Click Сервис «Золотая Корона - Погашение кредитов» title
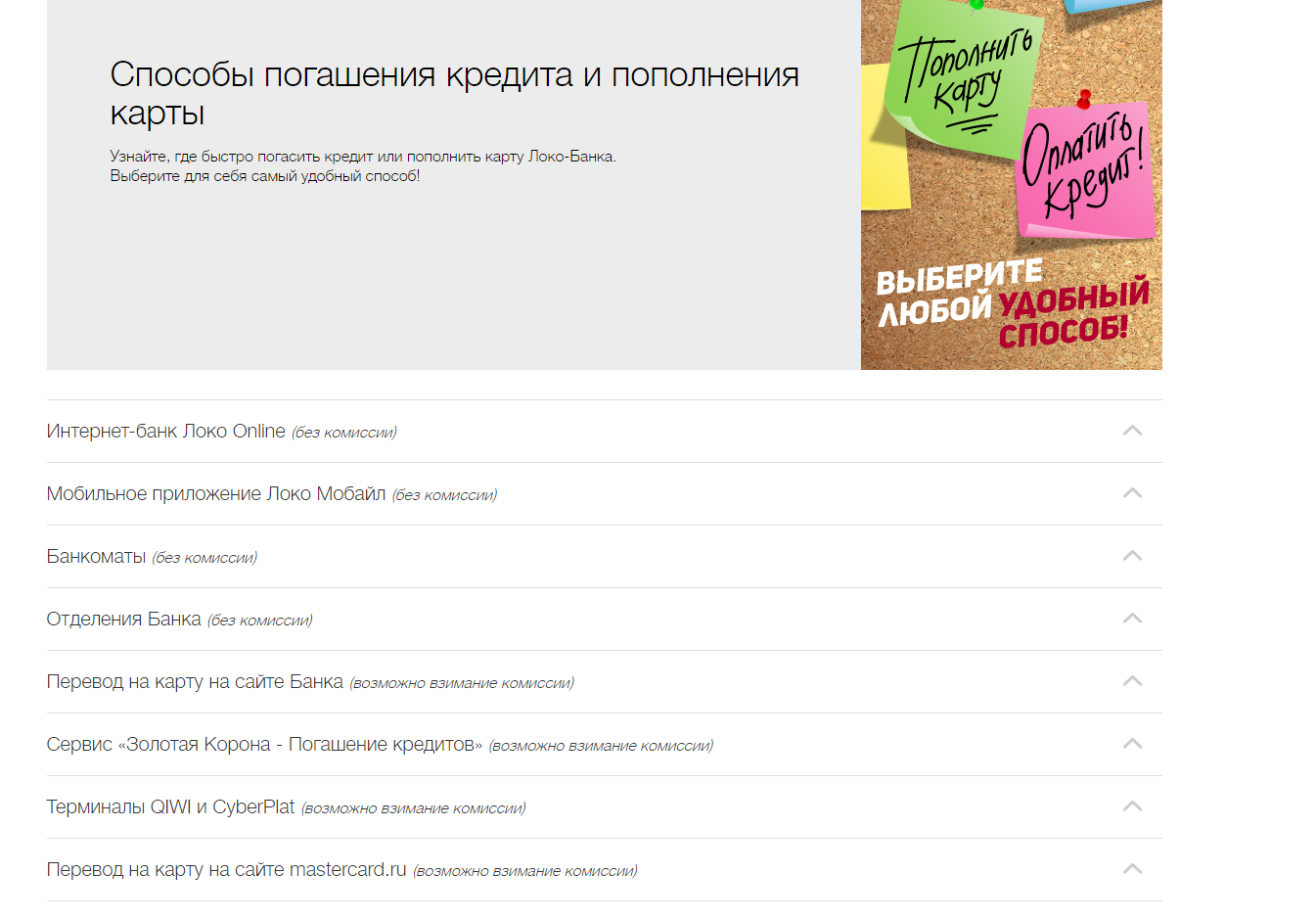The image size is (1316, 920). (x=264, y=745)
